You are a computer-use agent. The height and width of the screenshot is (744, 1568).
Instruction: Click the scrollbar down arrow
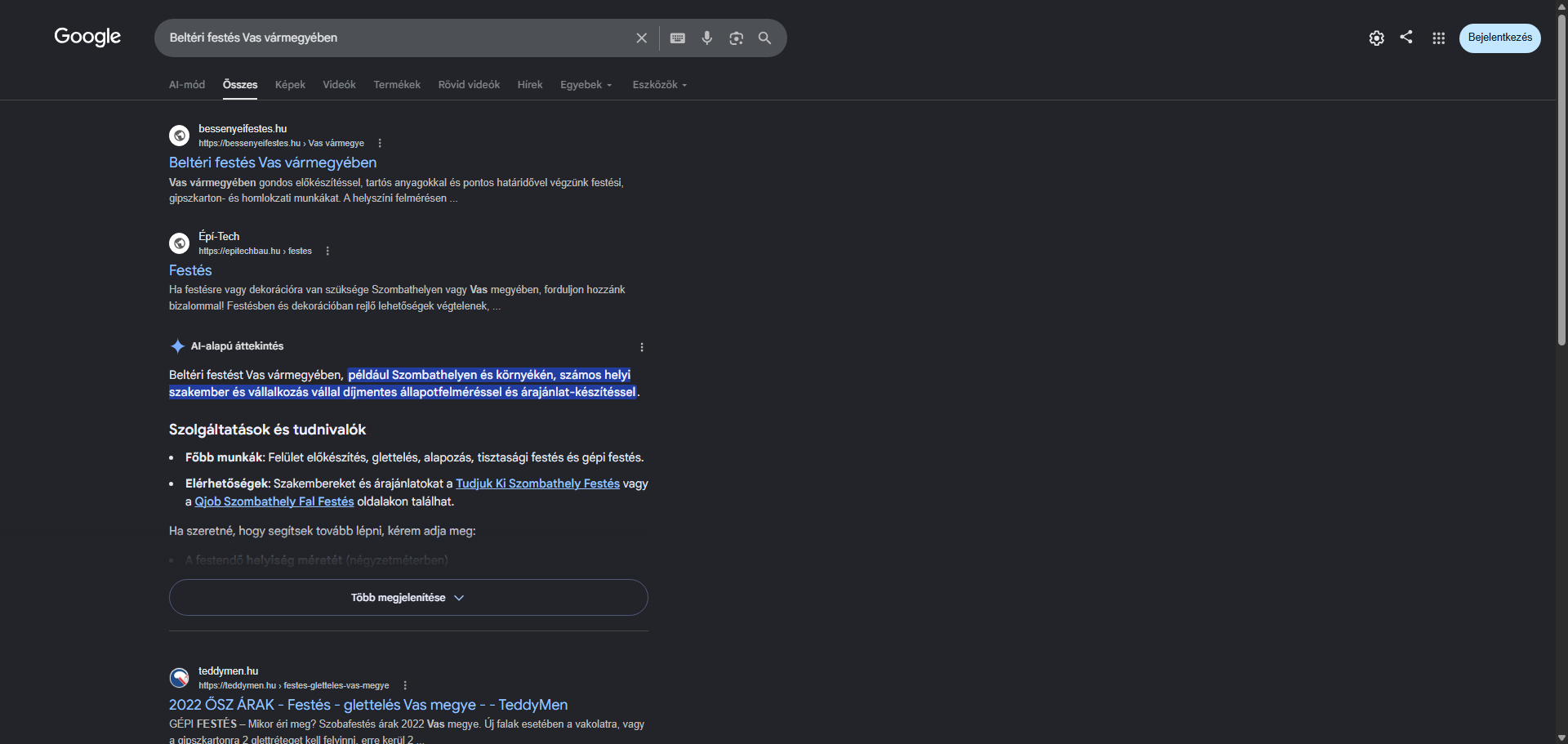(x=1561, y=737)
